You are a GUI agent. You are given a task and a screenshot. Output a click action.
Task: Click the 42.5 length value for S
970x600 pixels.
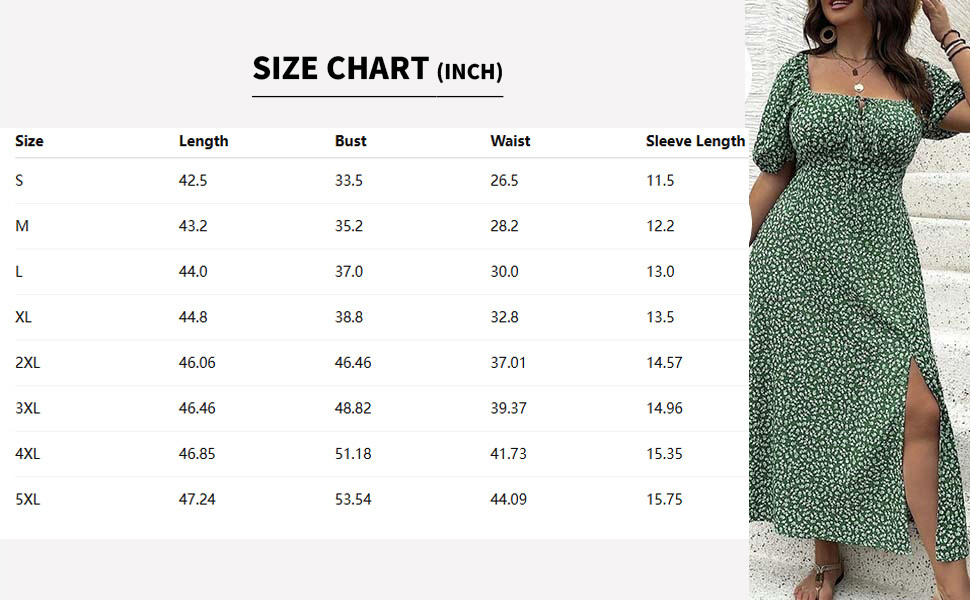point(193,181)
